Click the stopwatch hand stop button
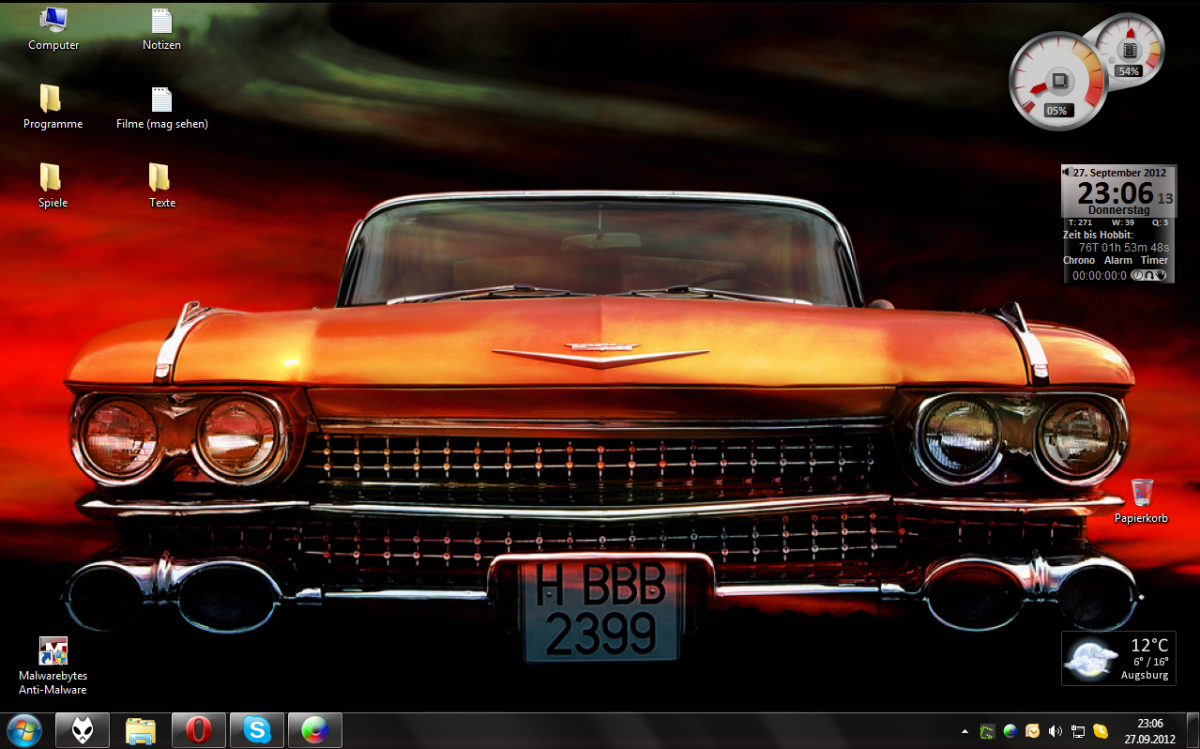The height and width of the screenshot is (749, 1200). coord(1162,275)
